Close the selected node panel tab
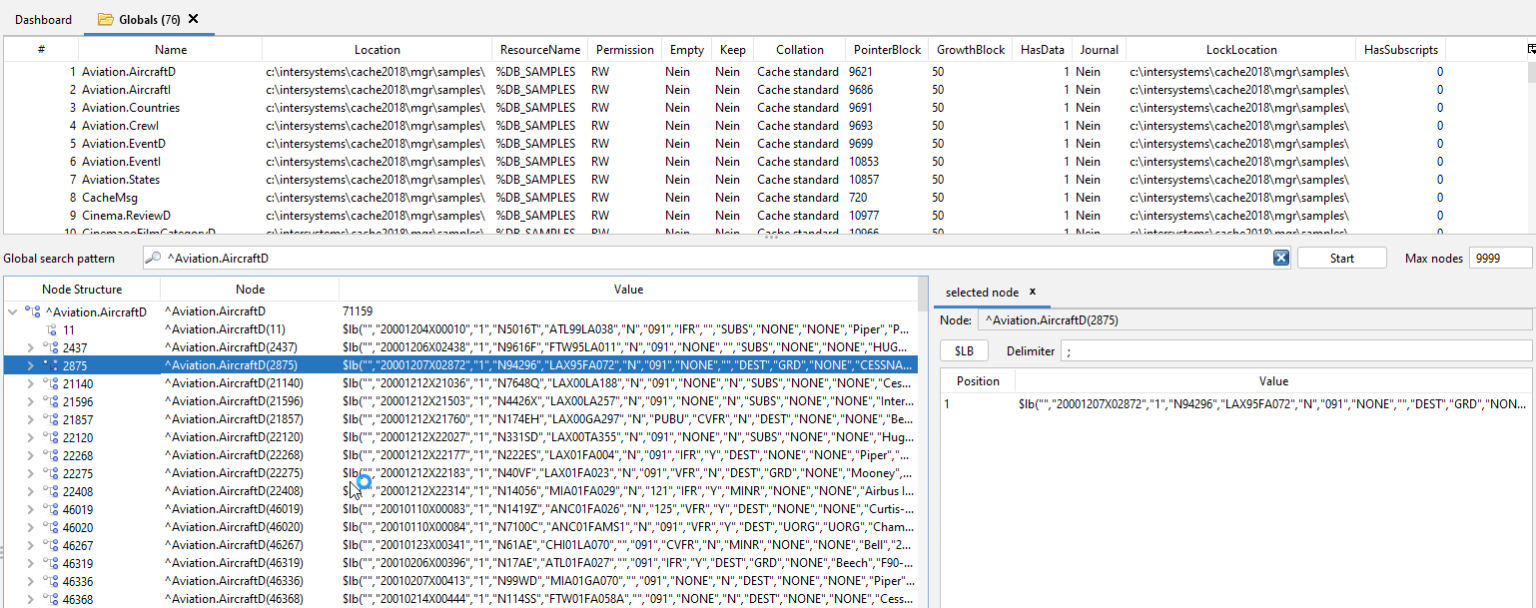The height and width of the screenshot is (608, 1536). (1033, 292)
